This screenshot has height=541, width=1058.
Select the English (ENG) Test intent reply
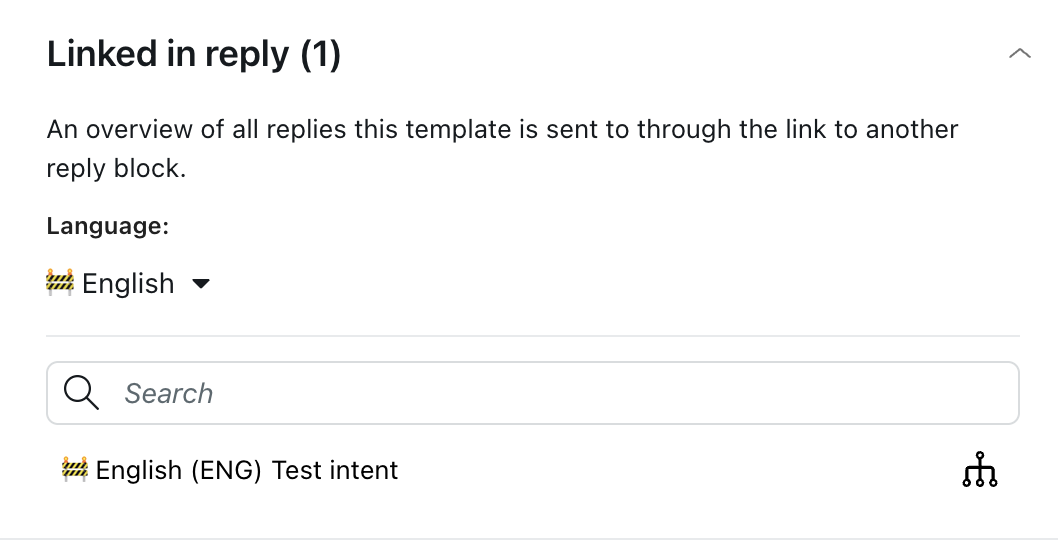coord(532,470)
